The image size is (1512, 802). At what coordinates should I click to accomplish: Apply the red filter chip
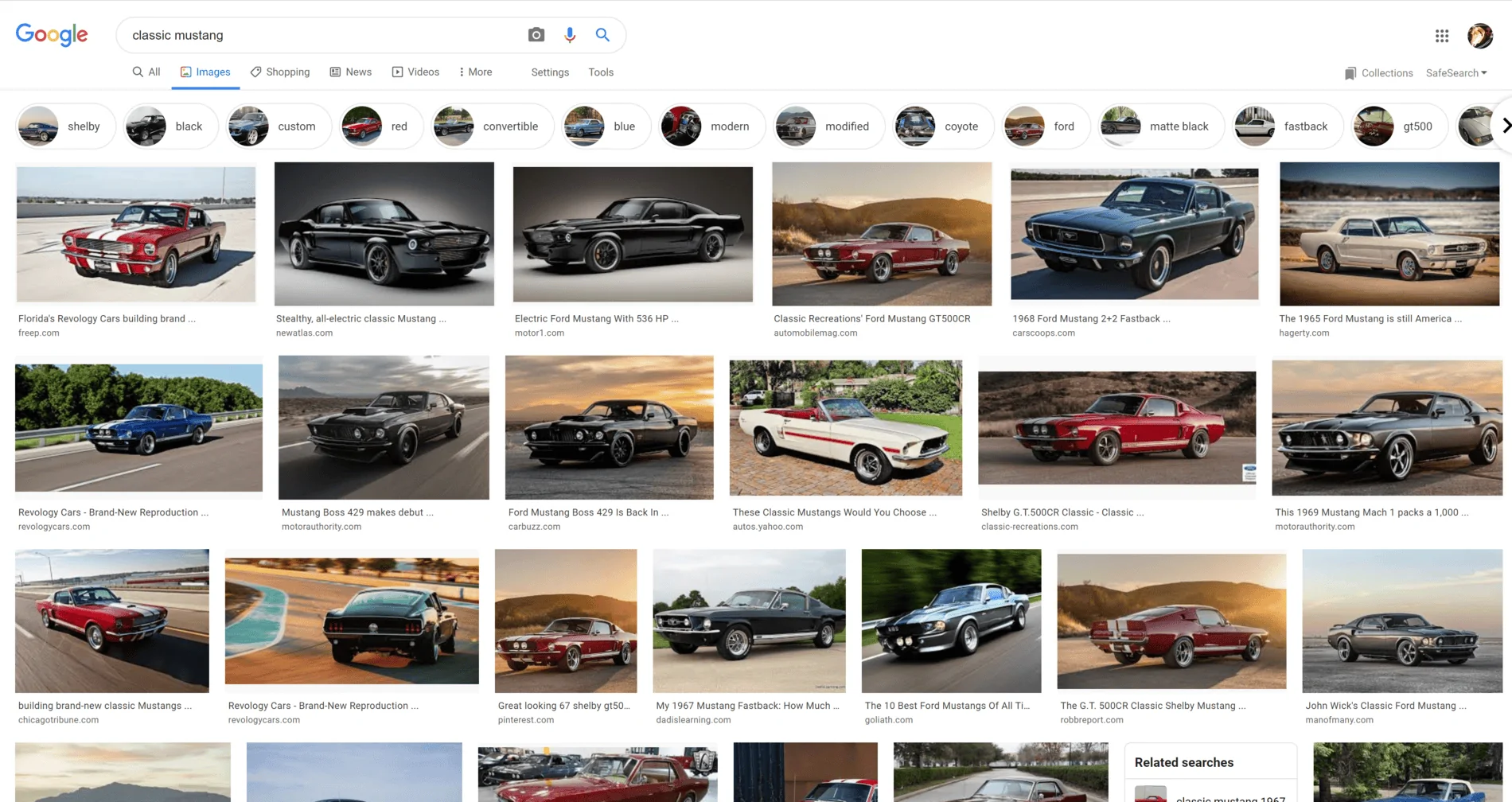381,127
